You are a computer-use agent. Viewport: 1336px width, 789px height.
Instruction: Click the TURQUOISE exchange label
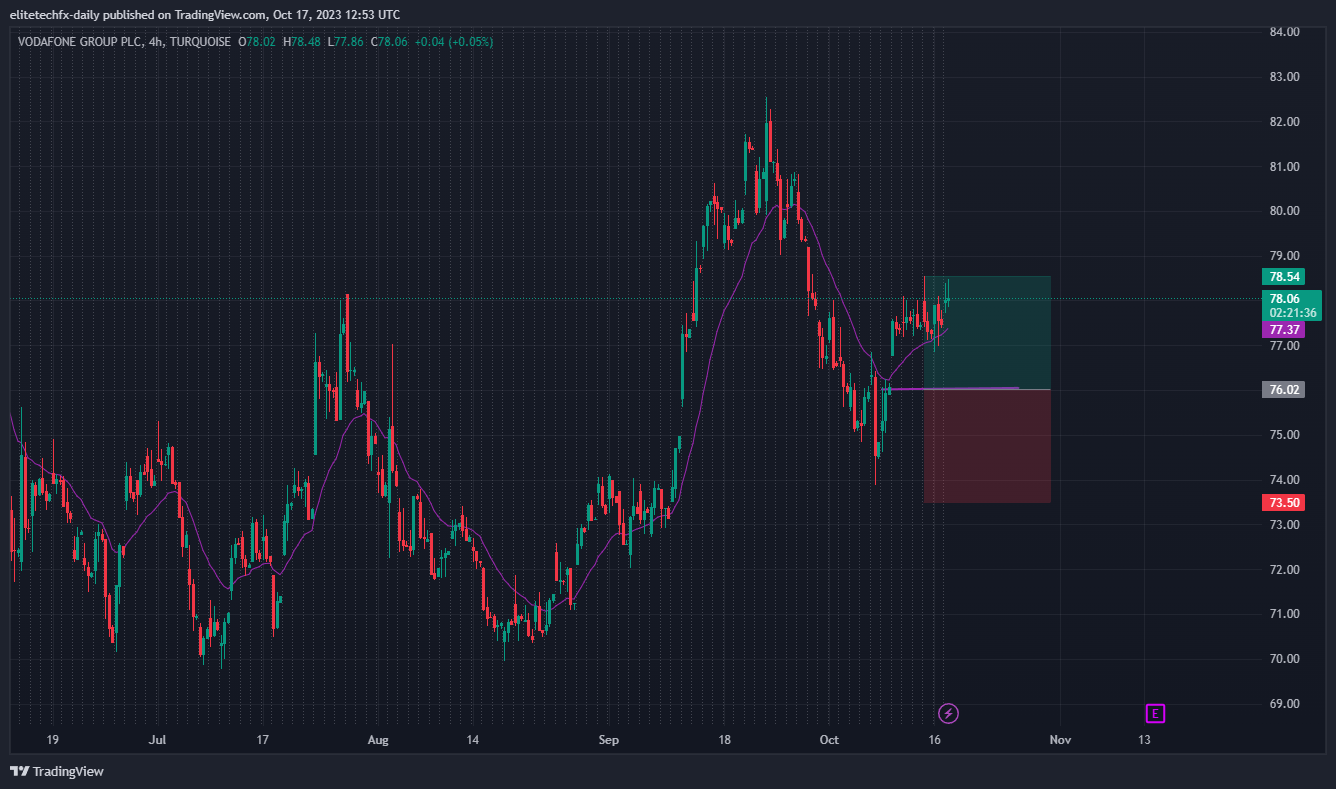click(200, 42)
